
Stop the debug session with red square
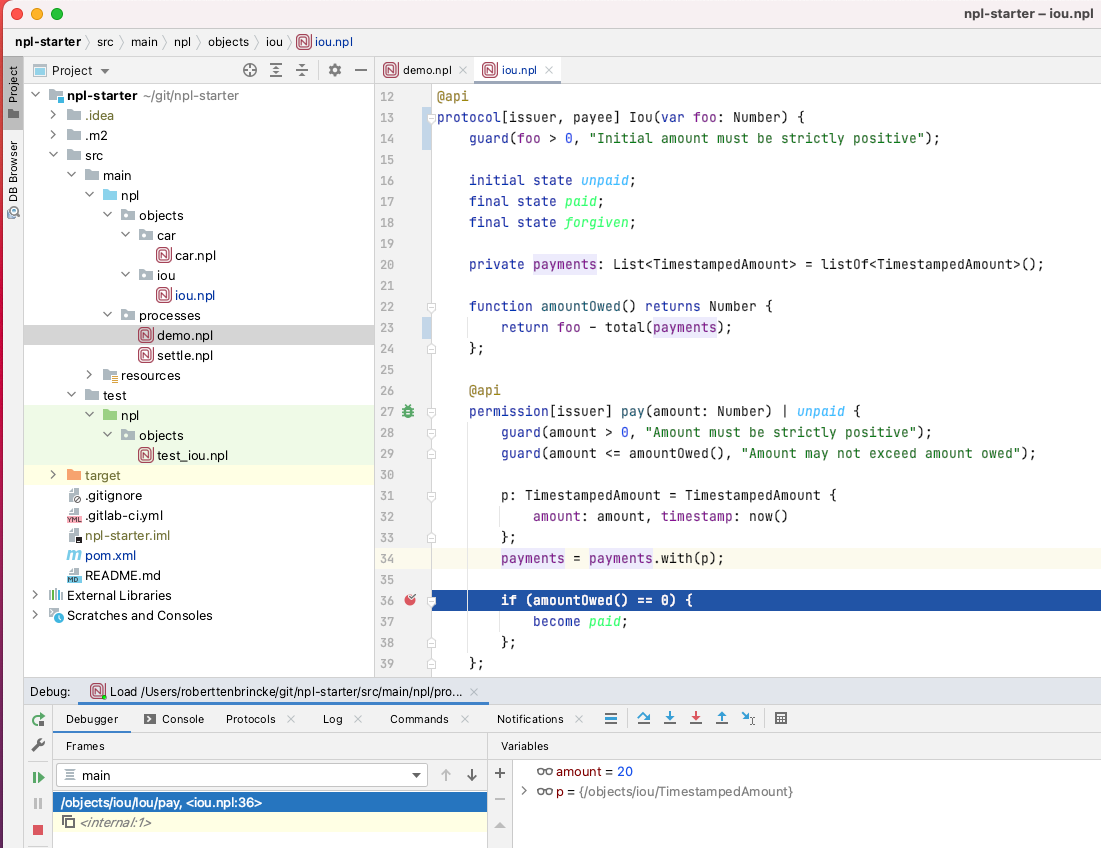coord(38,830)
